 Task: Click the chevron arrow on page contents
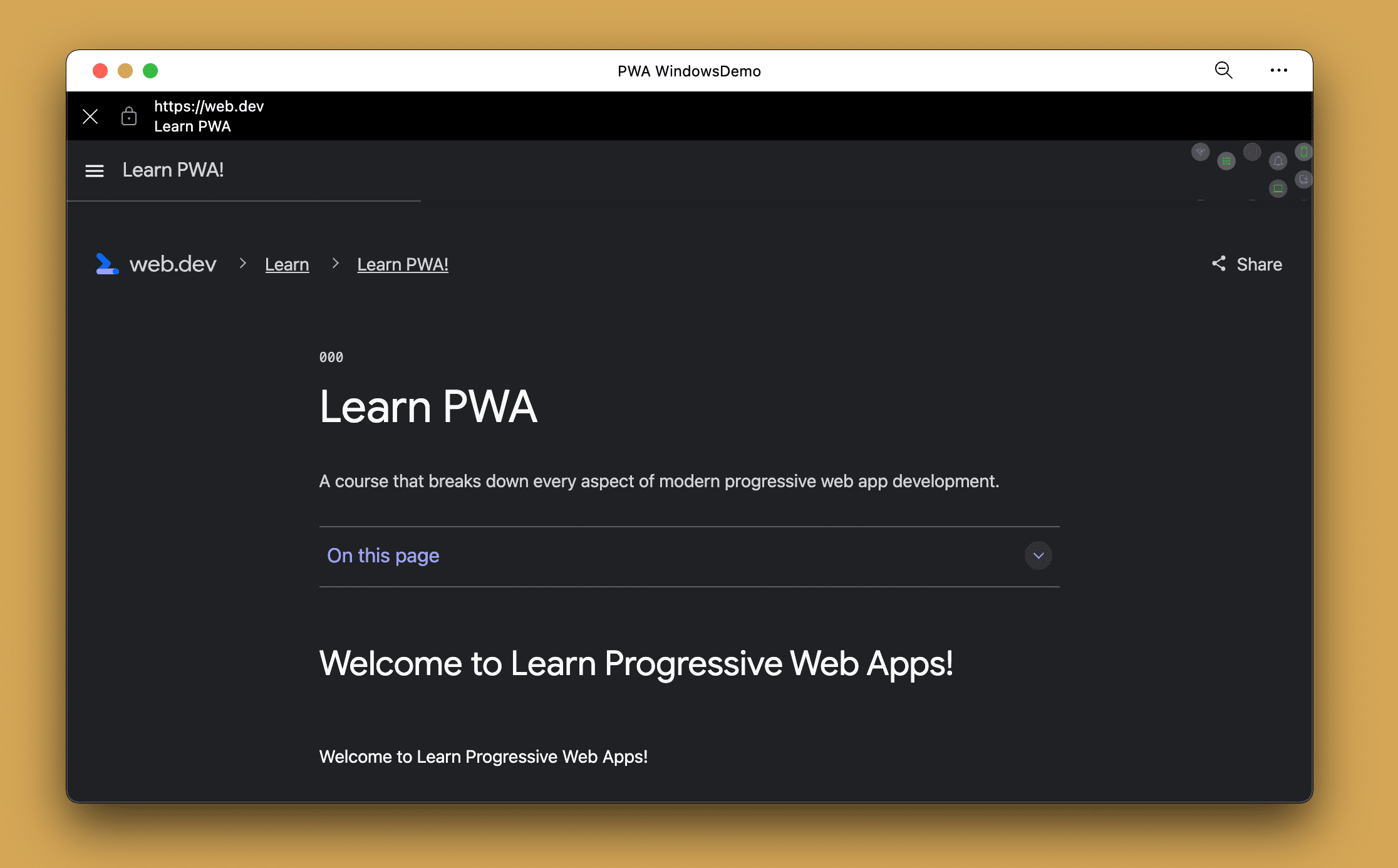(1039, 555)
